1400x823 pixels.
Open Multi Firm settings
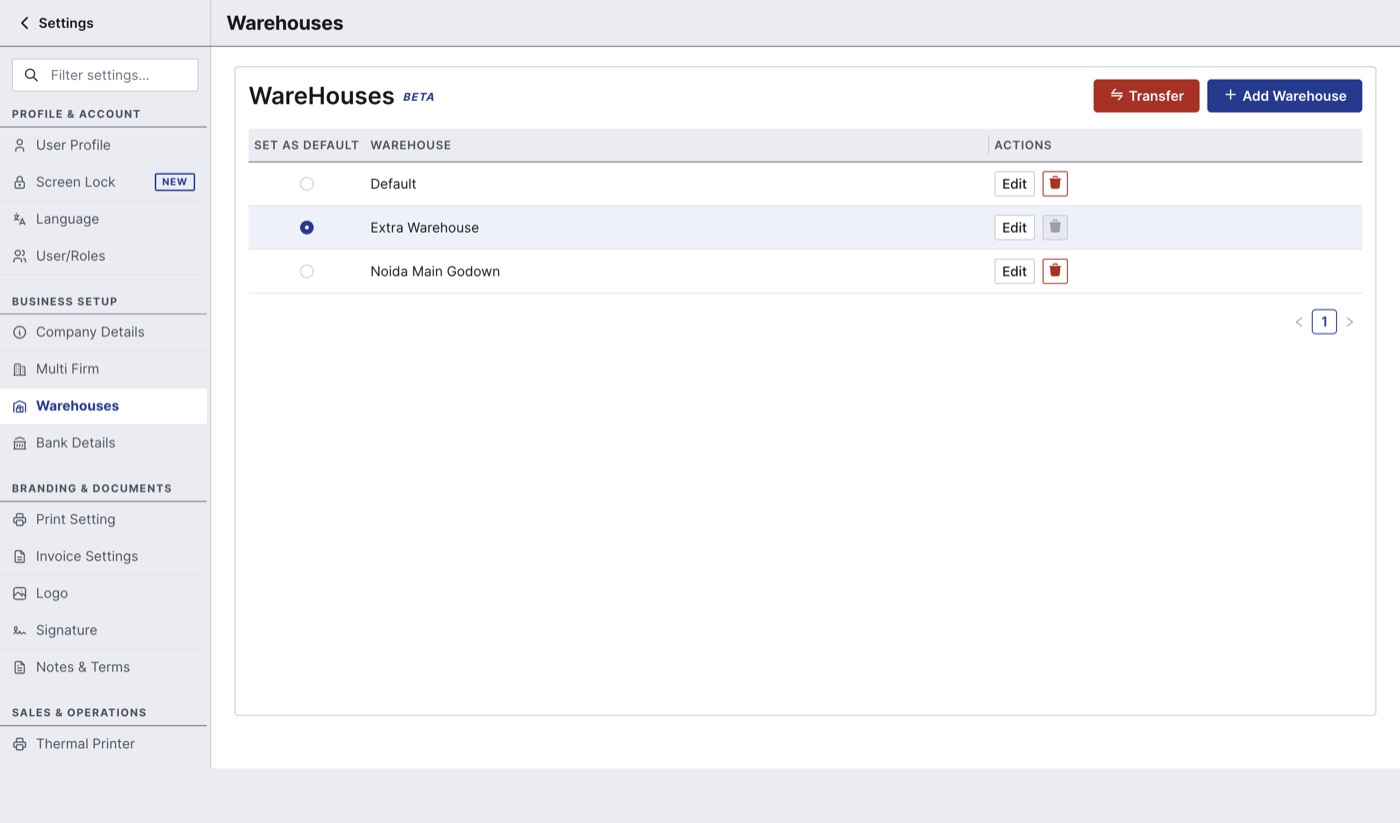click(x=104, y=369)
